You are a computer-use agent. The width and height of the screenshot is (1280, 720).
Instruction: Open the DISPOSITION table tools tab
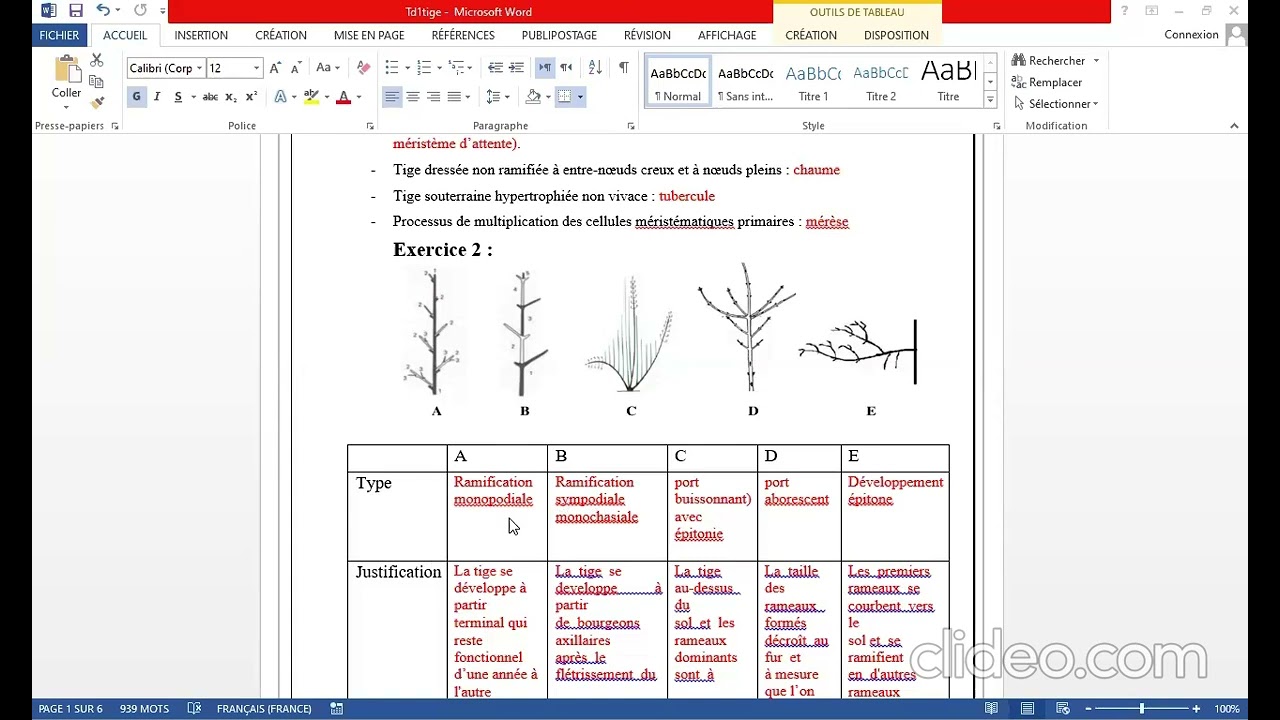click(896, 35)
